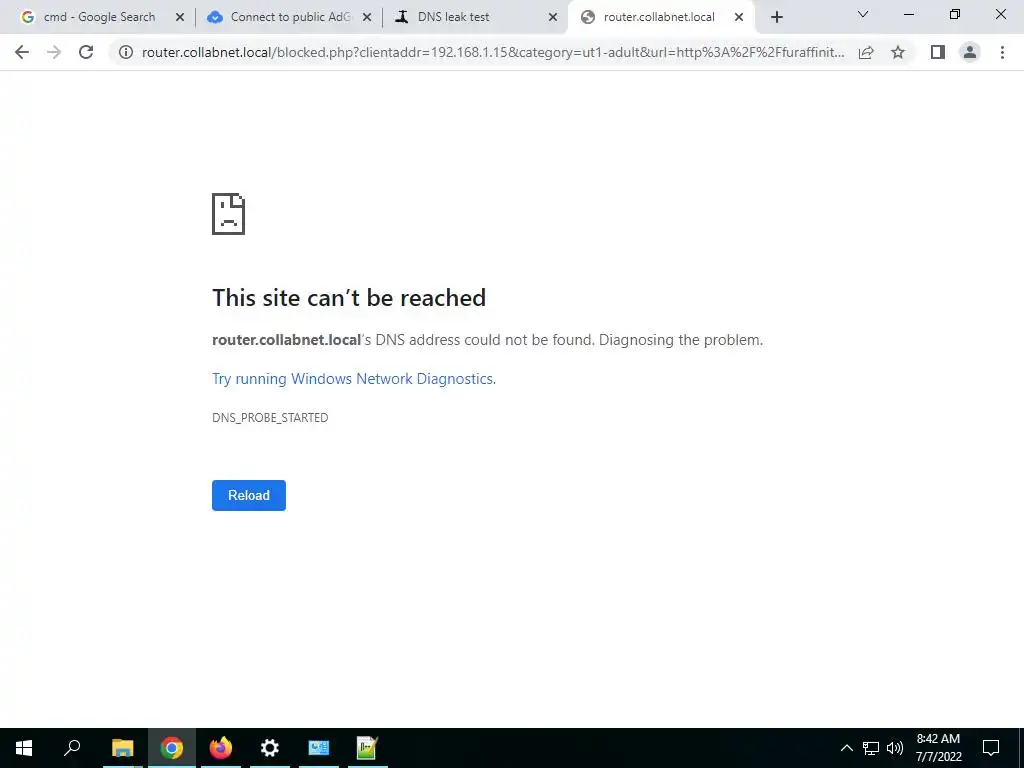
Task: Toggle the browser side panel icon
Action: point(938,52)
